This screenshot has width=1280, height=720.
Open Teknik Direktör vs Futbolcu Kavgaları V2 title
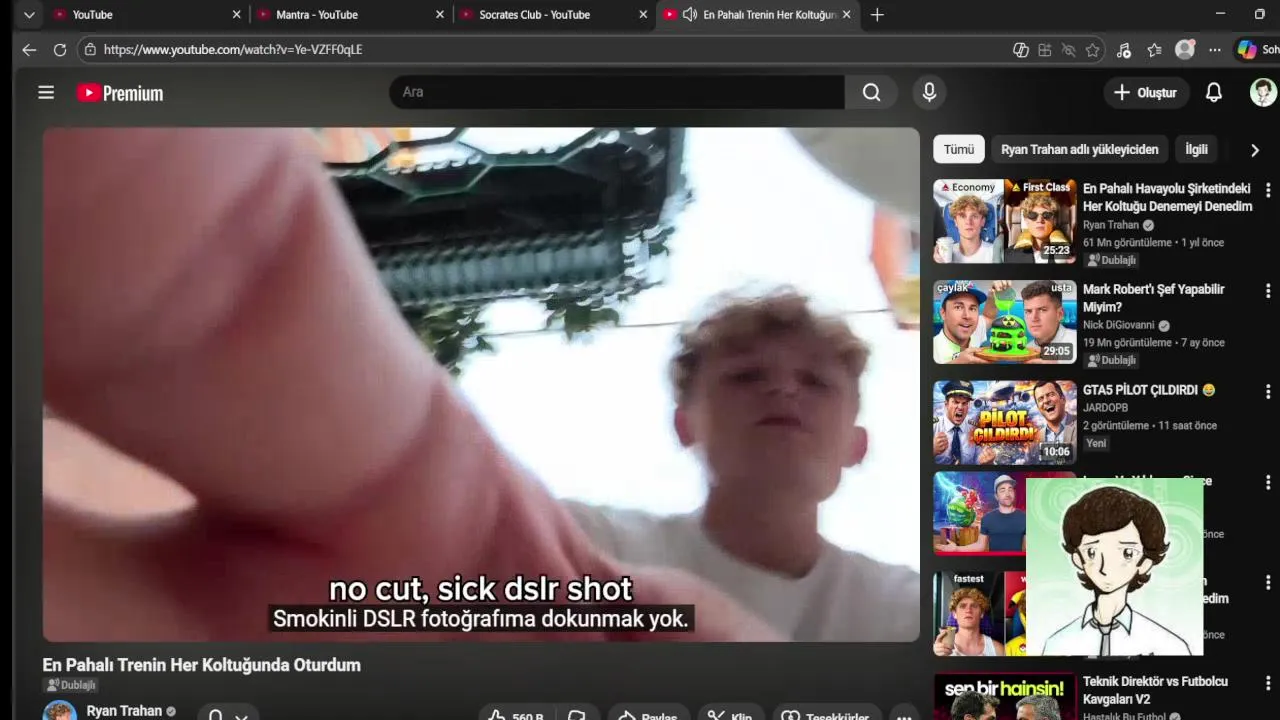click(1155, 690)
